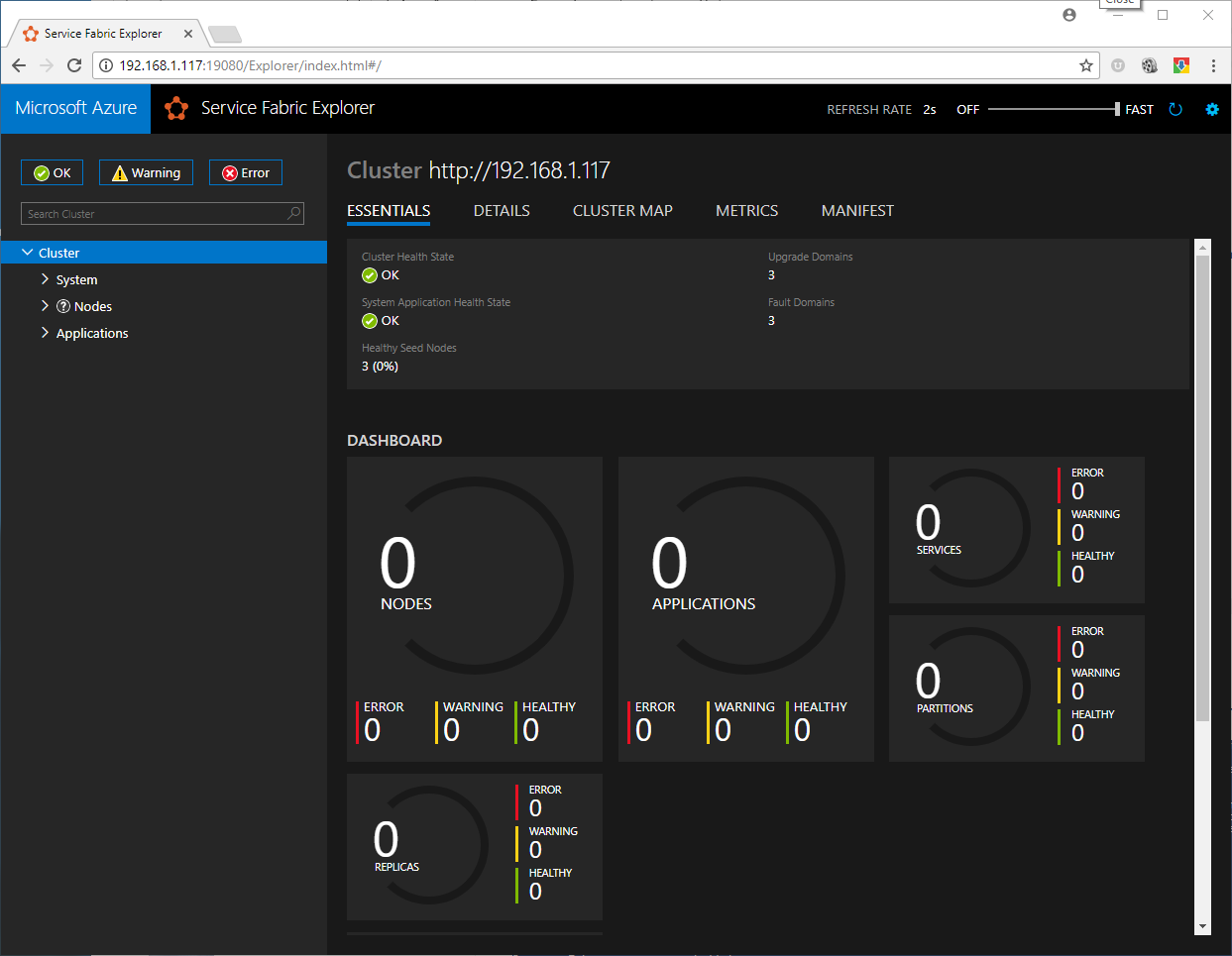Click the grey circular extension icon

click(x=1118, y=65)
